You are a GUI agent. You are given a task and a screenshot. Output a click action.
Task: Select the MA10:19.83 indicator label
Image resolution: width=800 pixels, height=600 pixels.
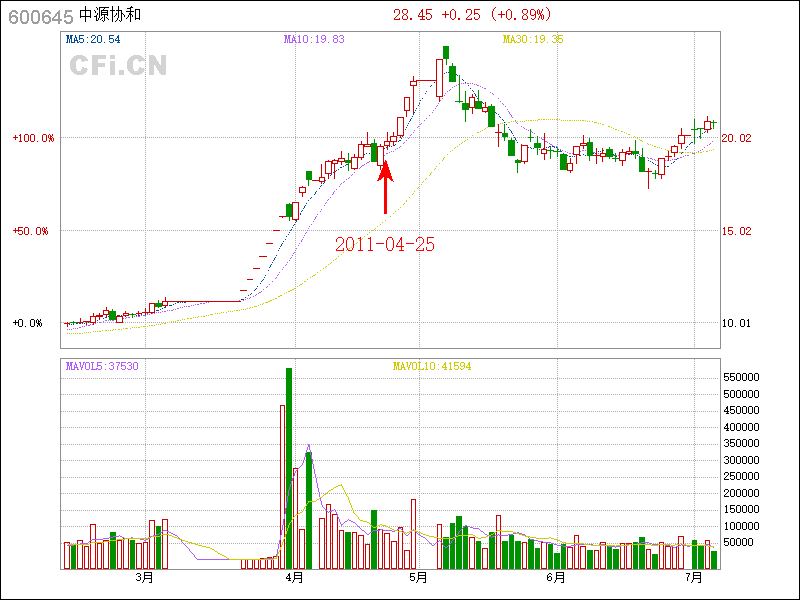[314, 40]
